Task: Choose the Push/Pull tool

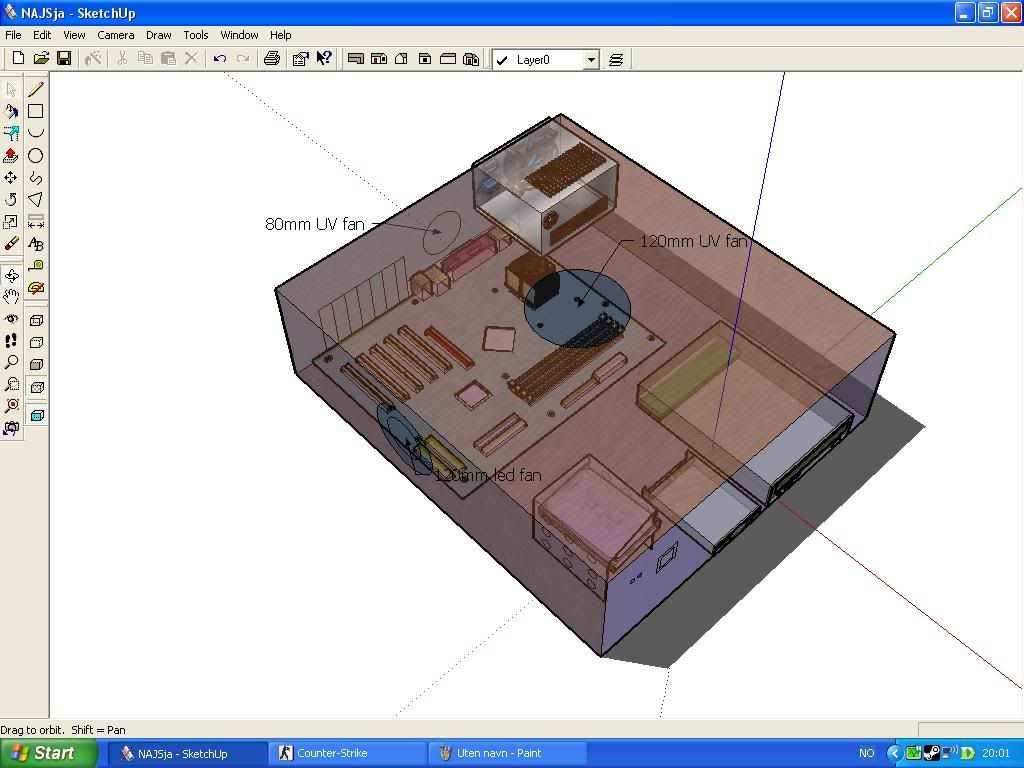Action: click(11, 156)
